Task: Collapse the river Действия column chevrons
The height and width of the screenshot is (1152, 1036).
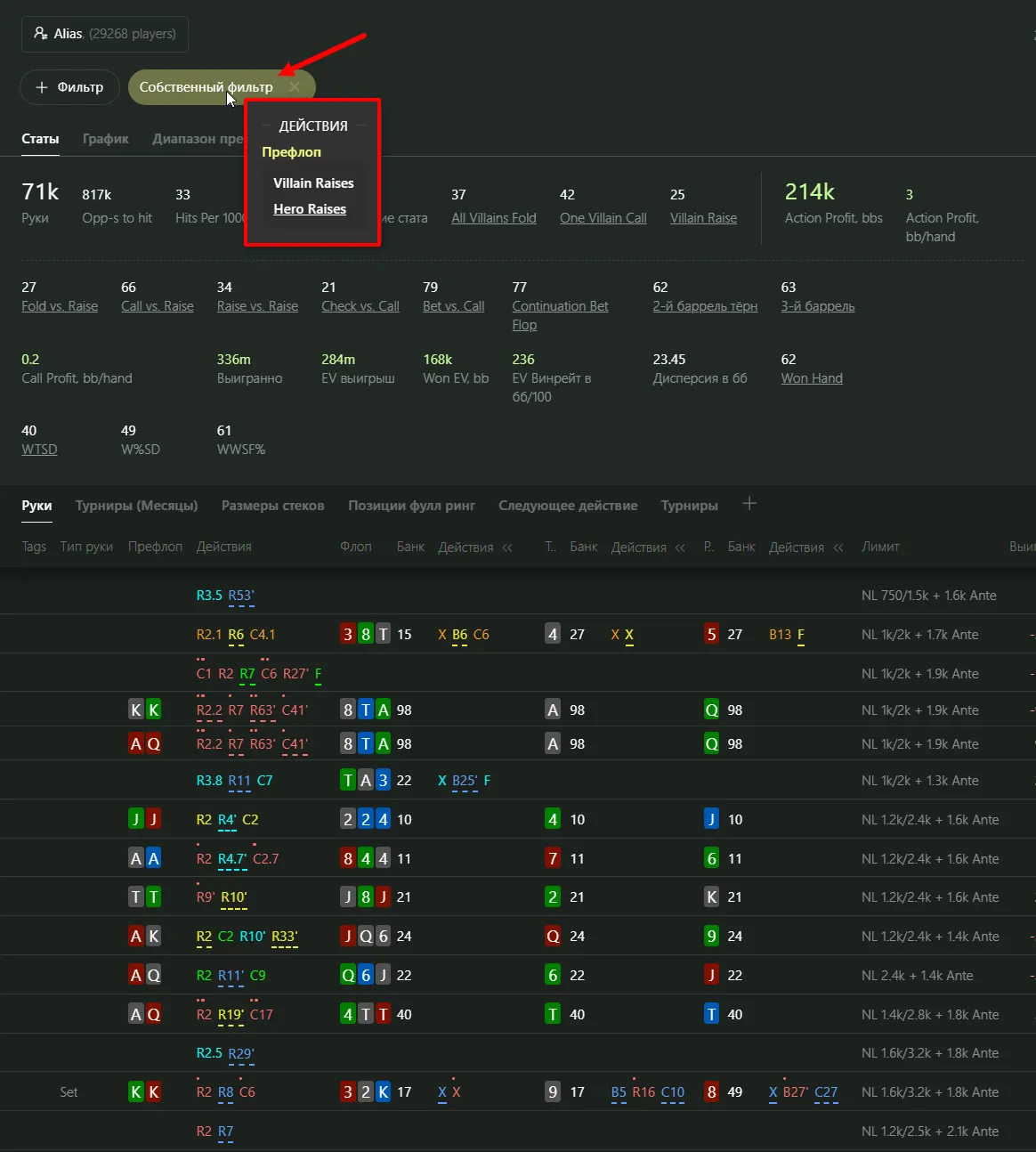Action: click(838, 548)
